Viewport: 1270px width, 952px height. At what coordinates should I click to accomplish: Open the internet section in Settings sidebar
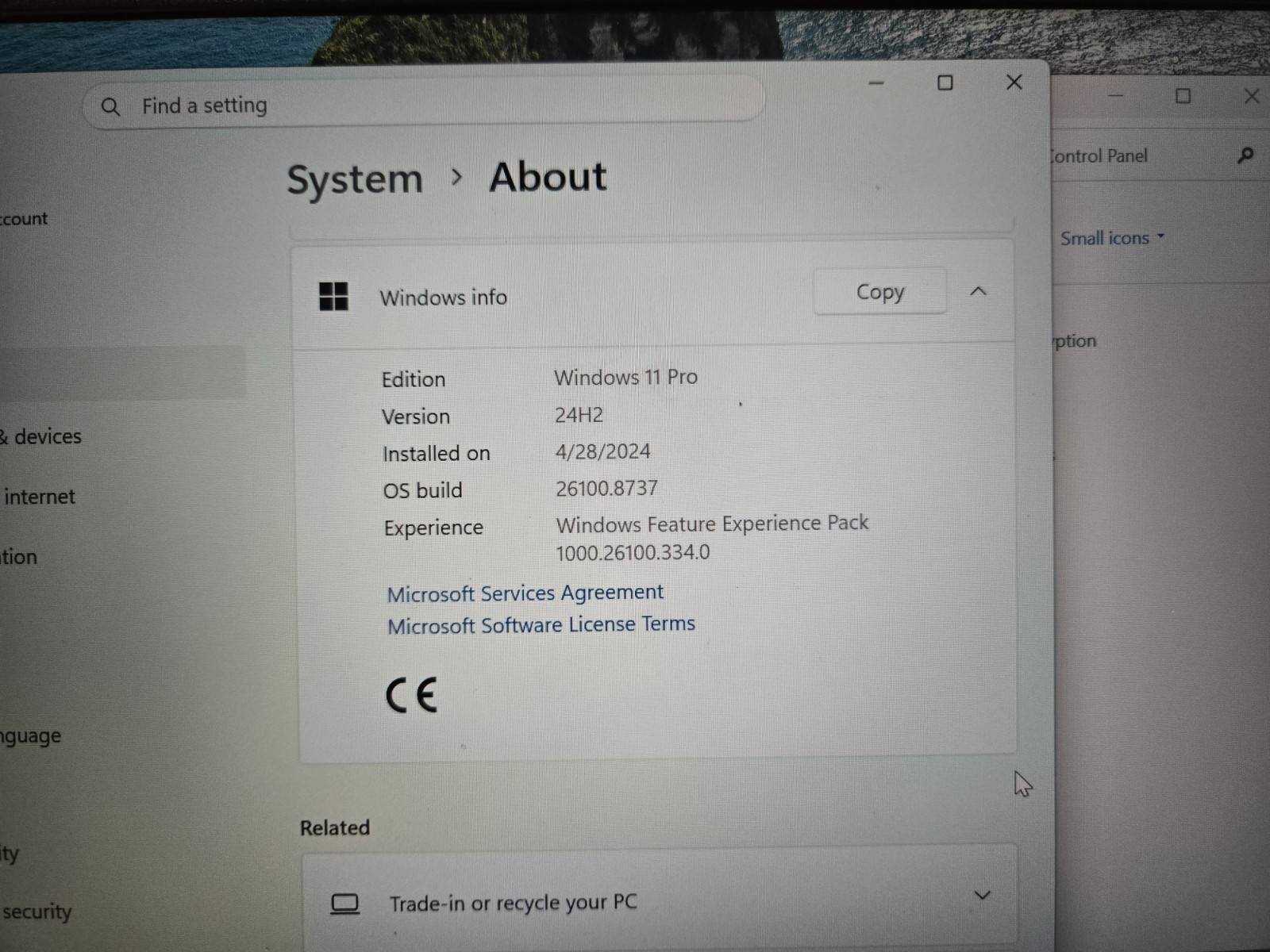[39, 497]
